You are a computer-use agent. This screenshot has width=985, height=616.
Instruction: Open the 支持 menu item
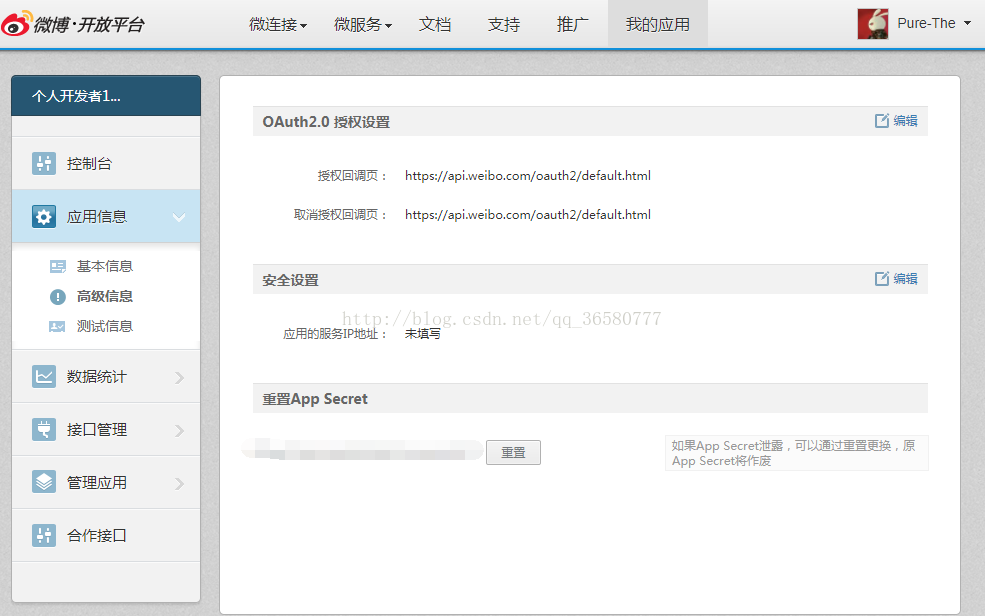(x=504, y=24)
